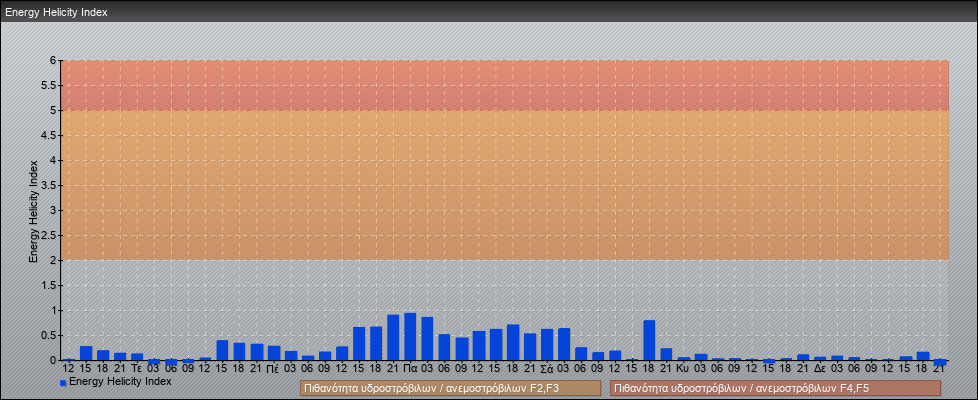Click the y-axis value 1.5
978x400 pixels.
(x=49, y=285)
